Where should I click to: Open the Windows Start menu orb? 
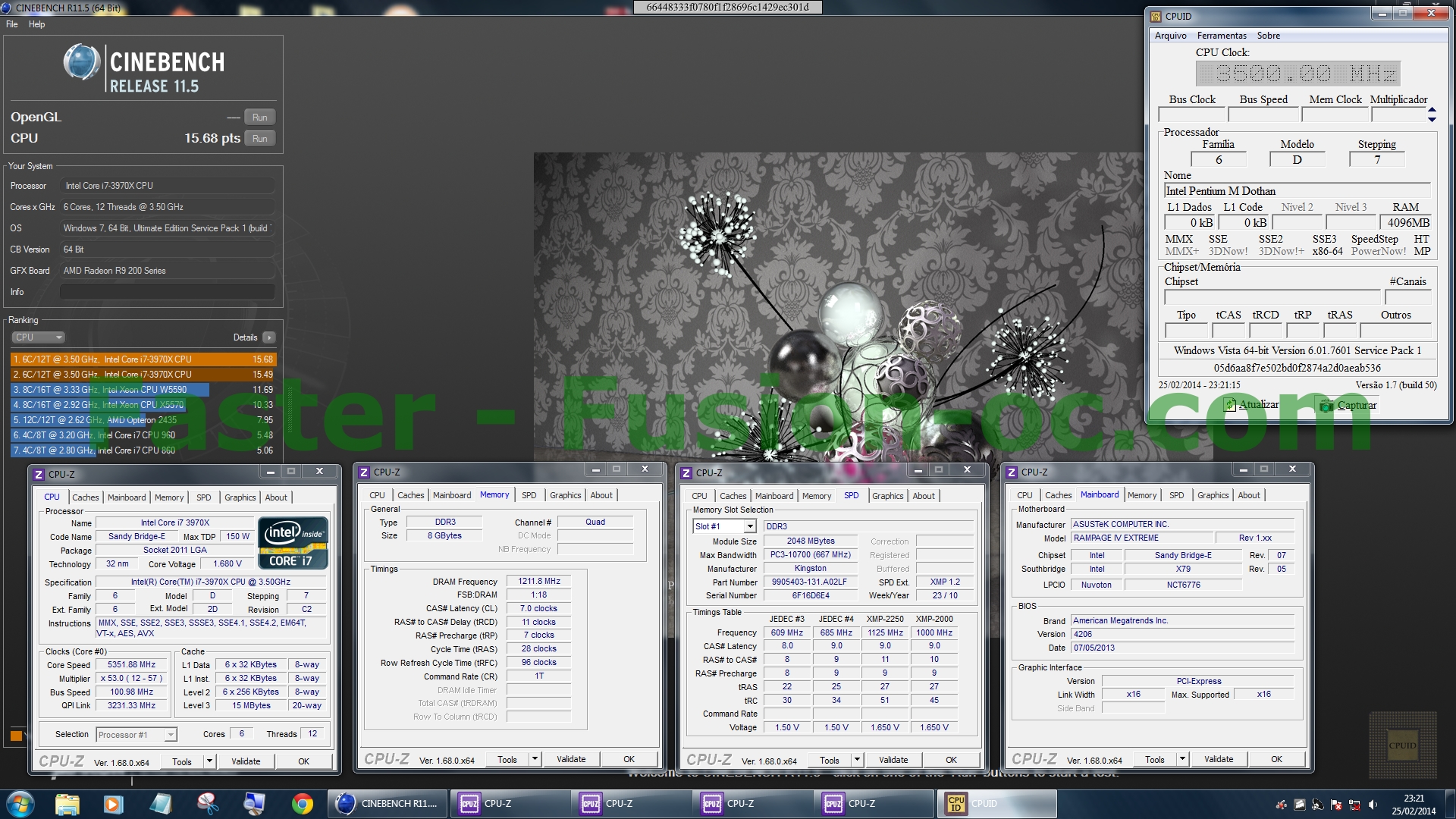point(20,804)
